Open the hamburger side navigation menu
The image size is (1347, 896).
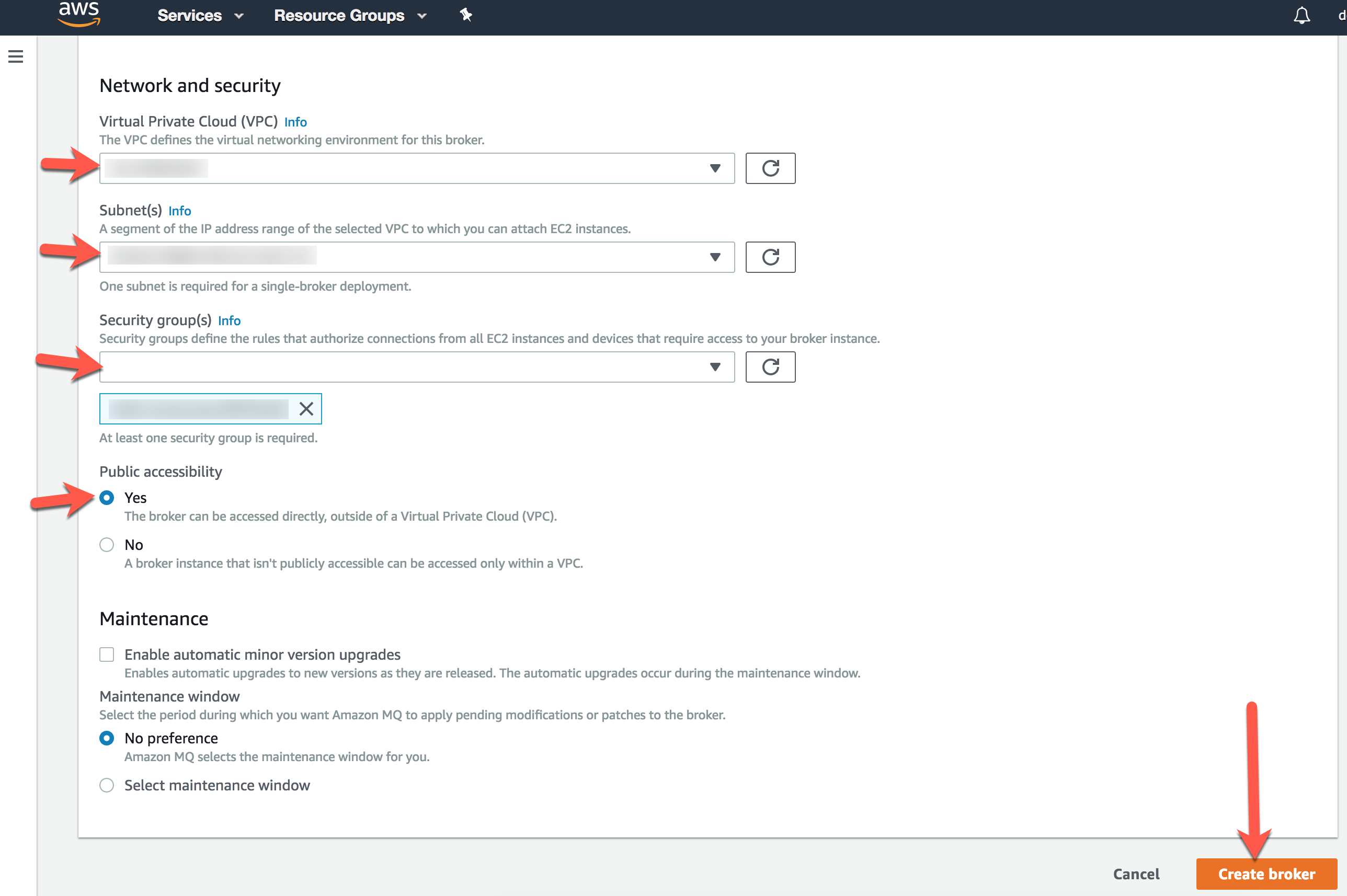16,56
